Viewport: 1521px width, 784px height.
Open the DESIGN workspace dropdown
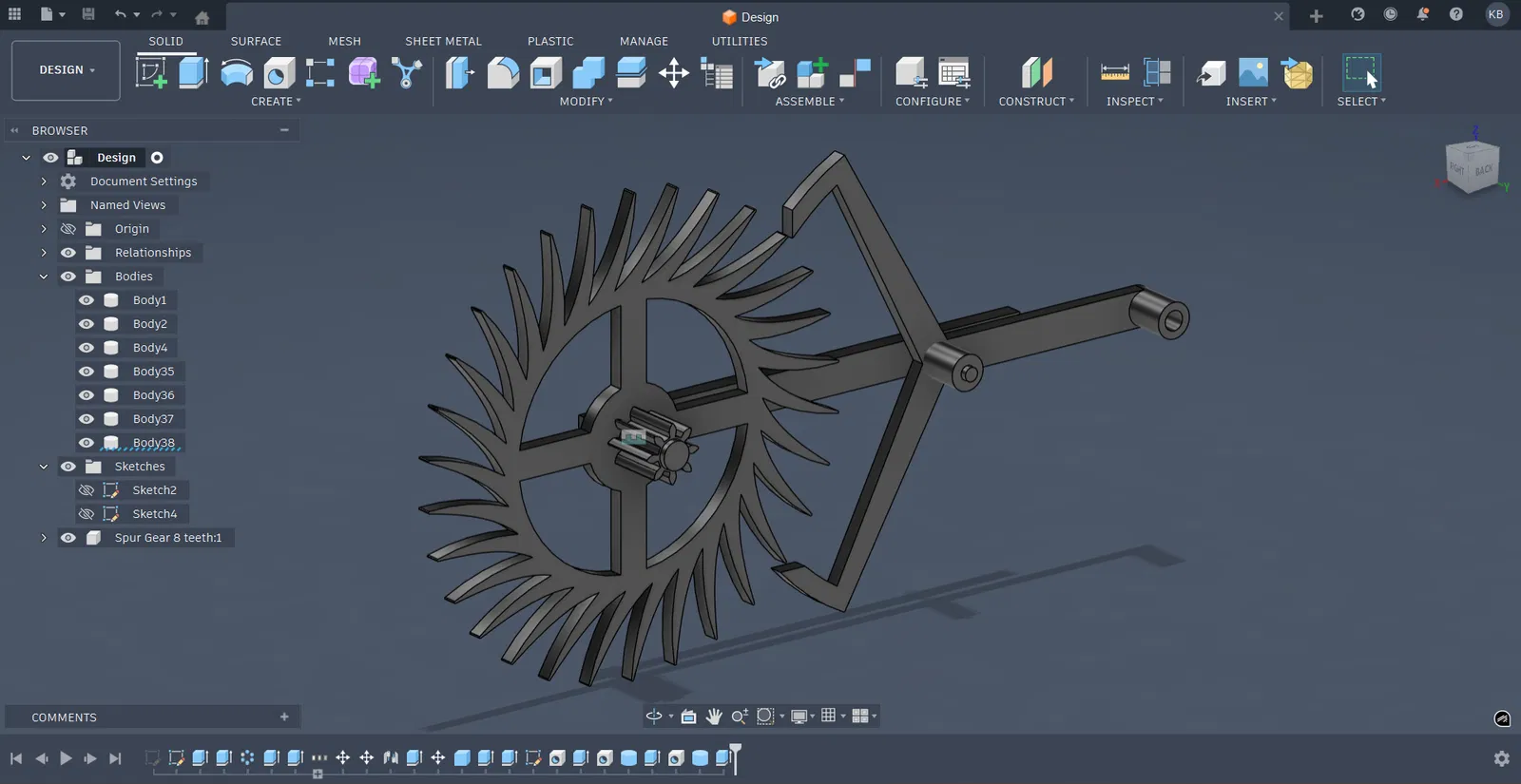click(x=67, y=70)
